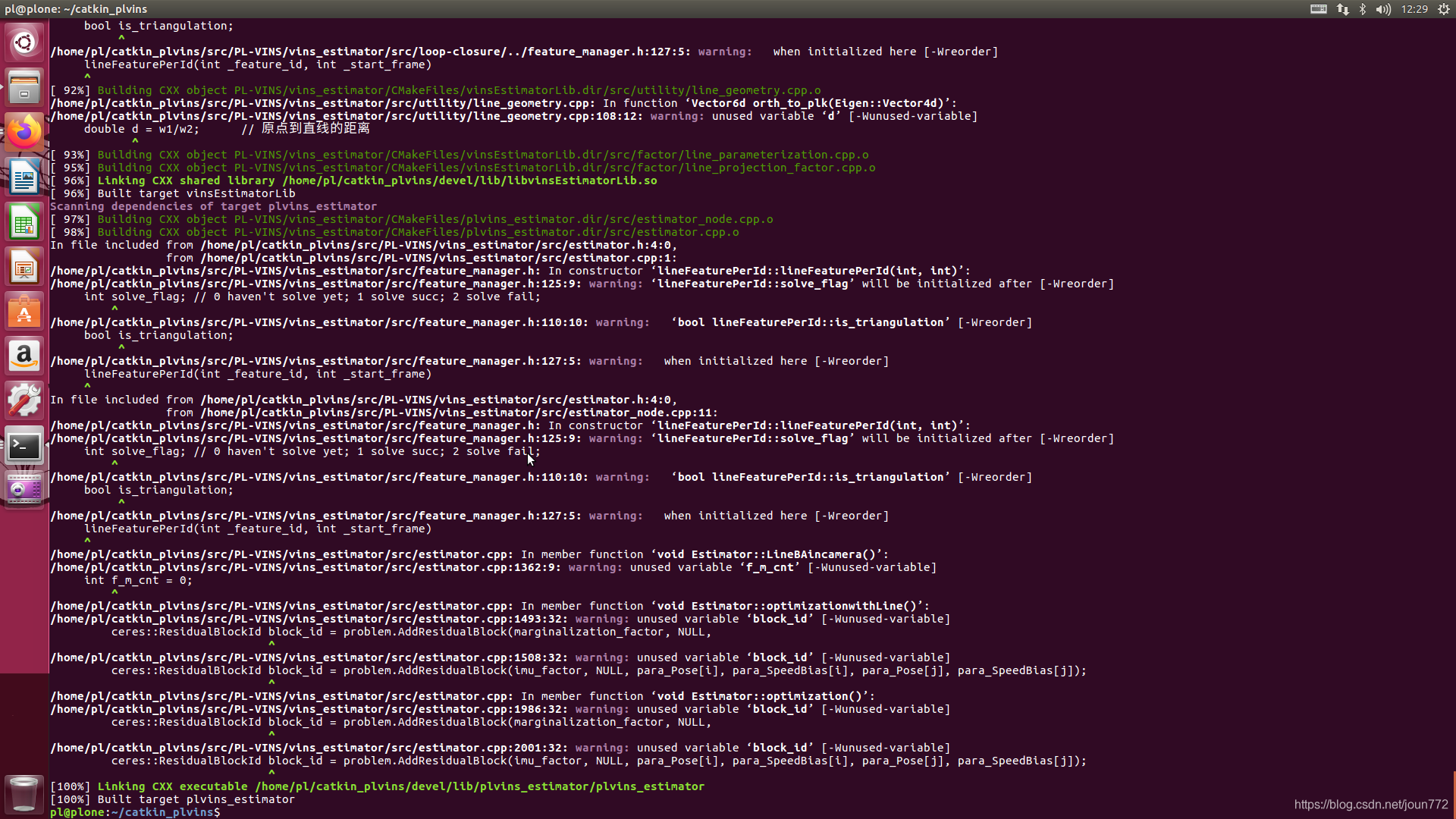Screen dimensions: 1456x819
Task: Click 'from ...estimator.cpp:1:' include line
Action: click(421, 258)
